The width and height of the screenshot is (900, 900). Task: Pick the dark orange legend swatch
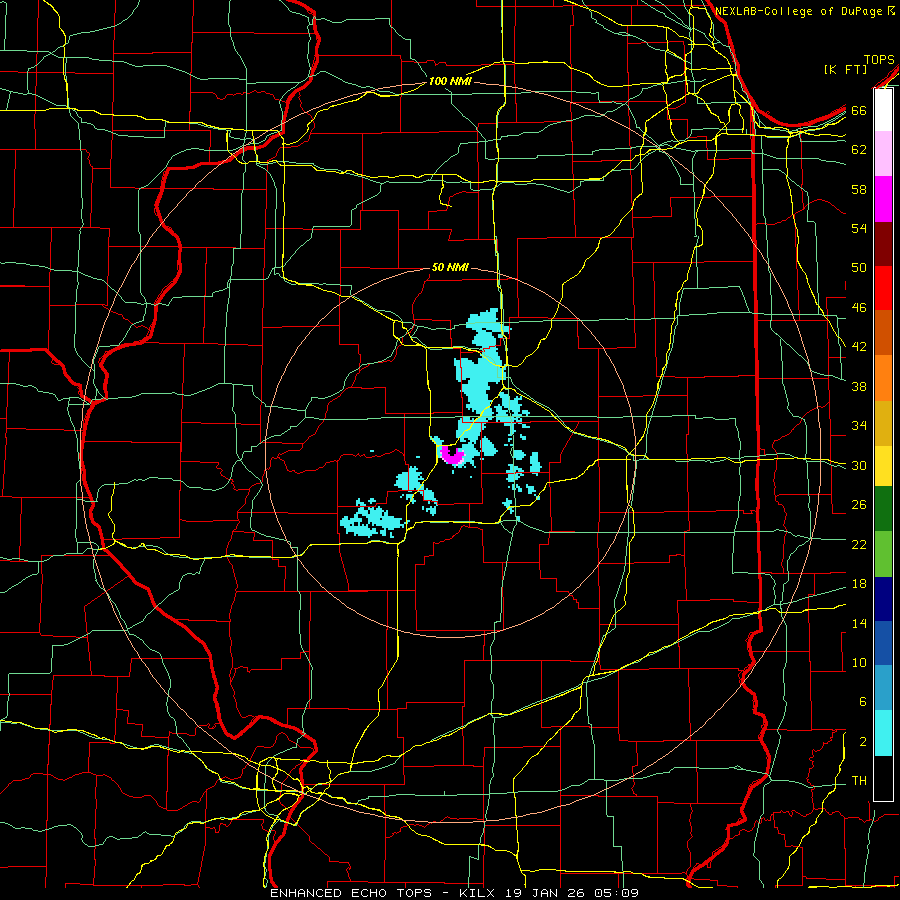(x=883, y=332)
